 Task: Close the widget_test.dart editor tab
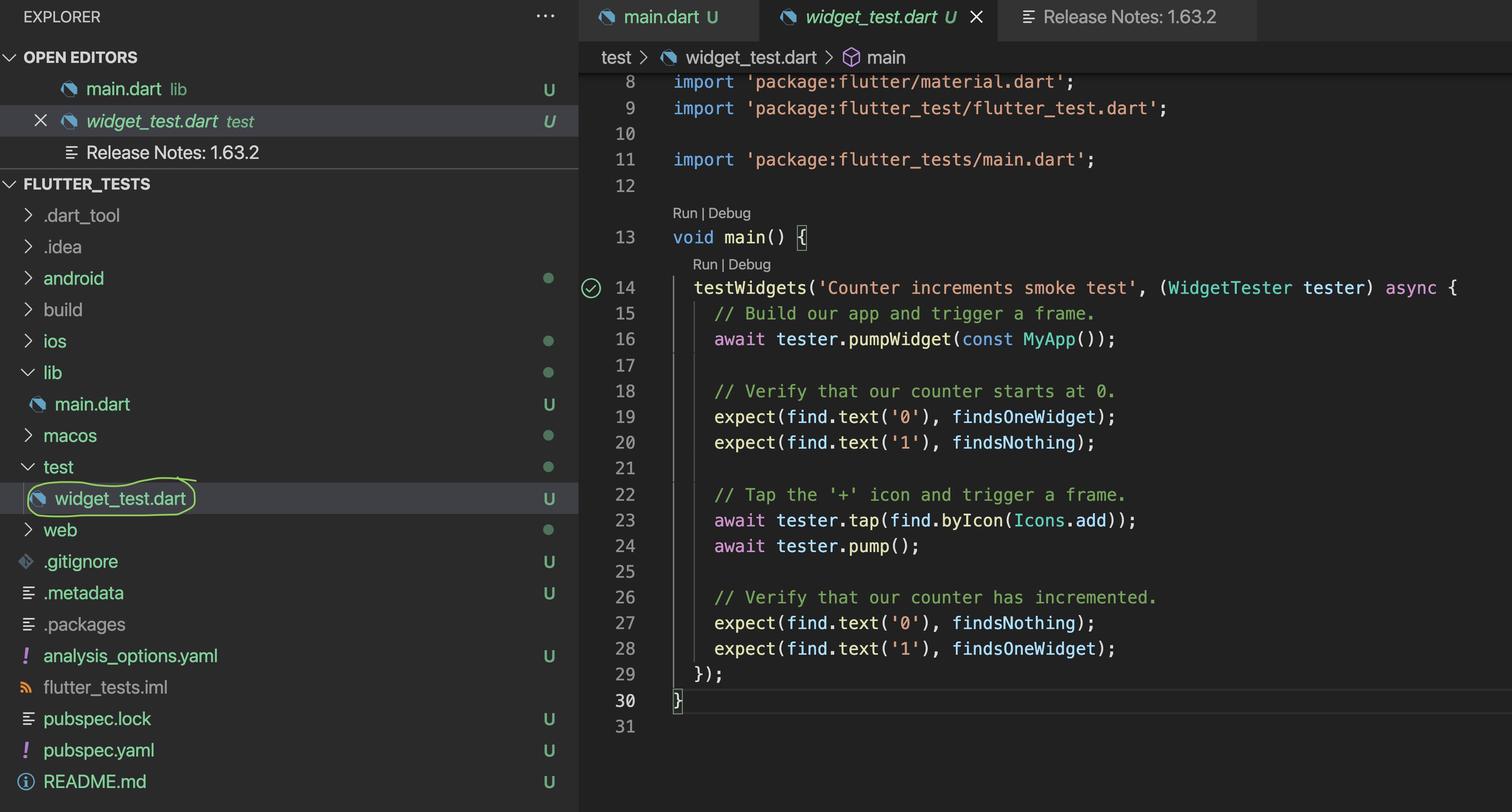(976, 17)
